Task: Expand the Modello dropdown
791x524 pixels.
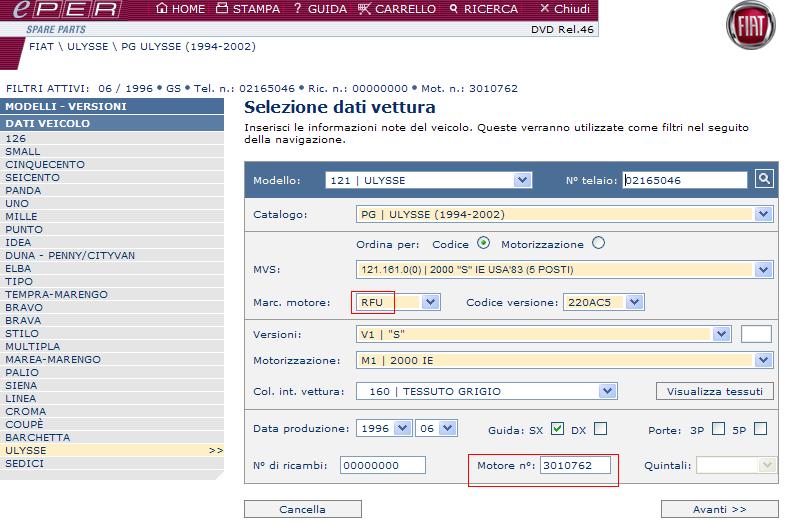Action: (522, 181)
